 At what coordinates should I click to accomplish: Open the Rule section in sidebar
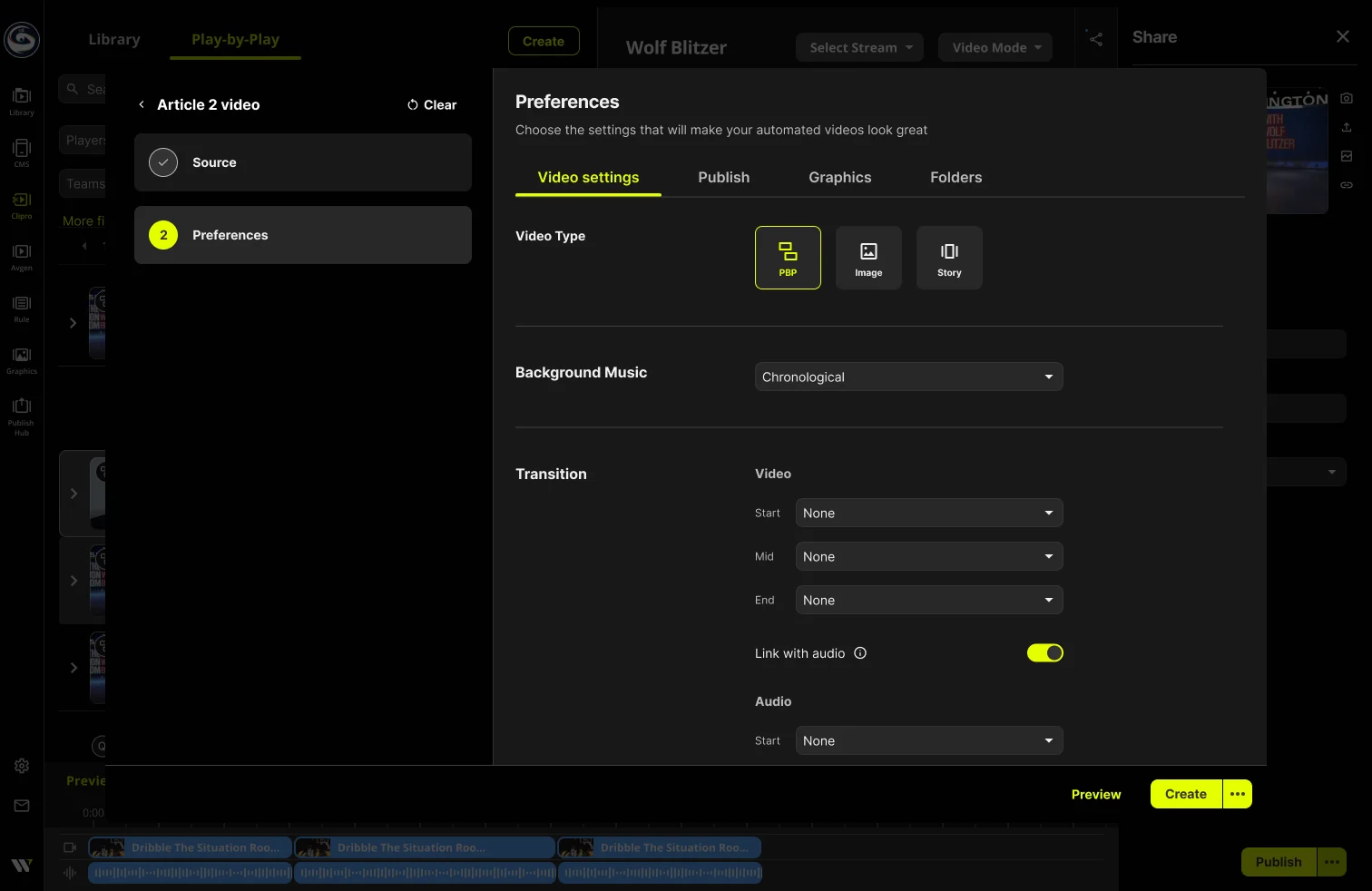click(22, 308)
